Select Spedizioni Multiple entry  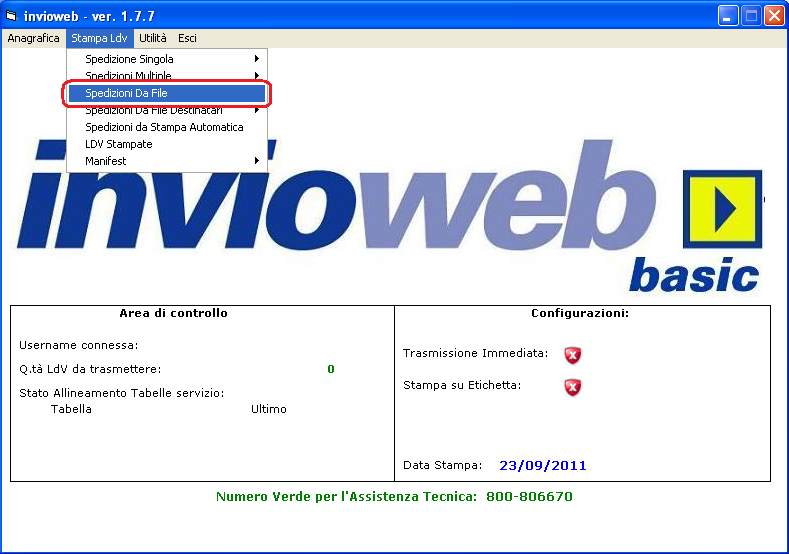pos(167,76)
